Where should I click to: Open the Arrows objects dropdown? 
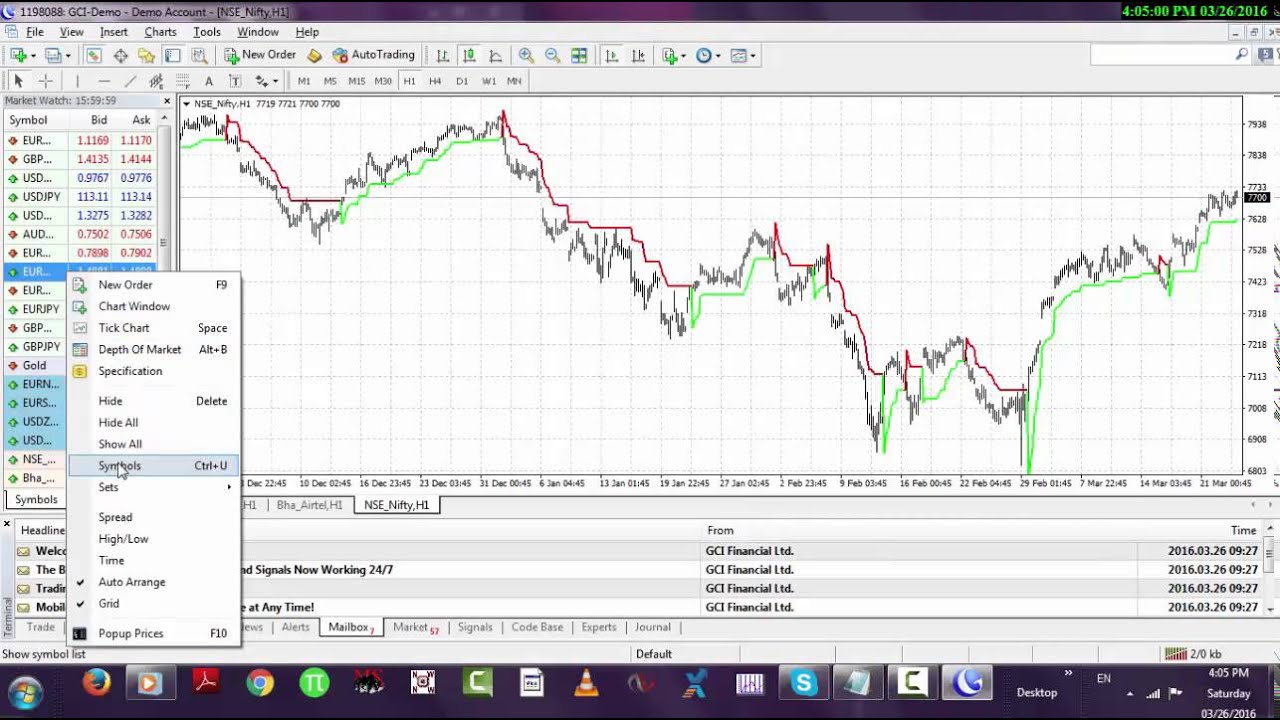[x=267, y=81]
